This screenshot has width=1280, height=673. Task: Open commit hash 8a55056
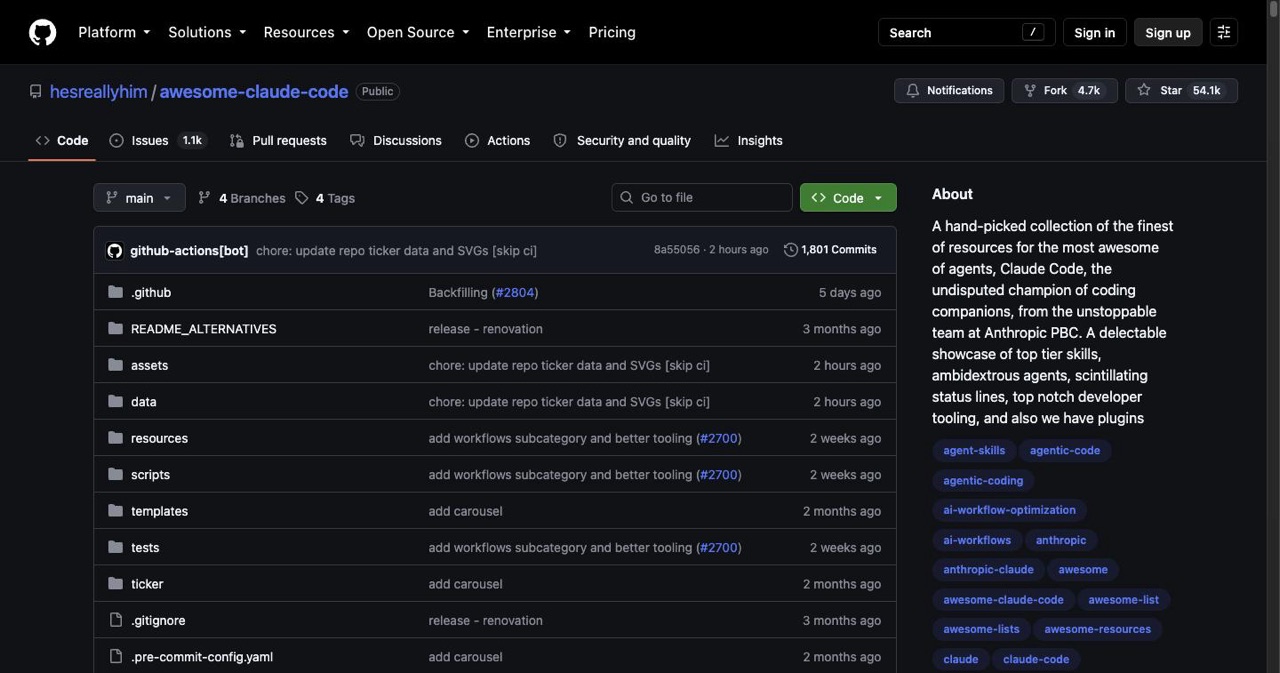(x=677, y=250)
